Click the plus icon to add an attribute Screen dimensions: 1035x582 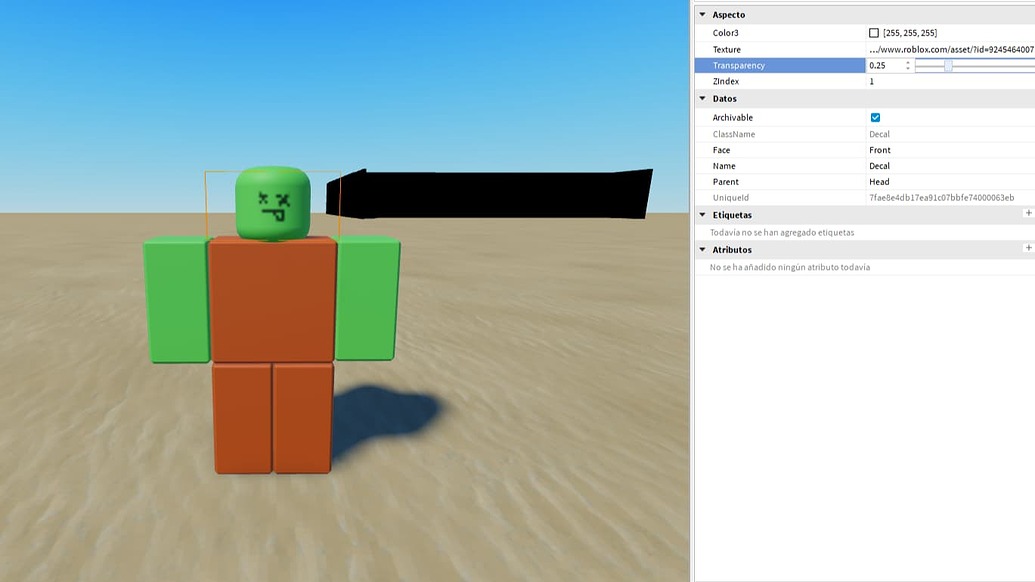point(1029,248)
